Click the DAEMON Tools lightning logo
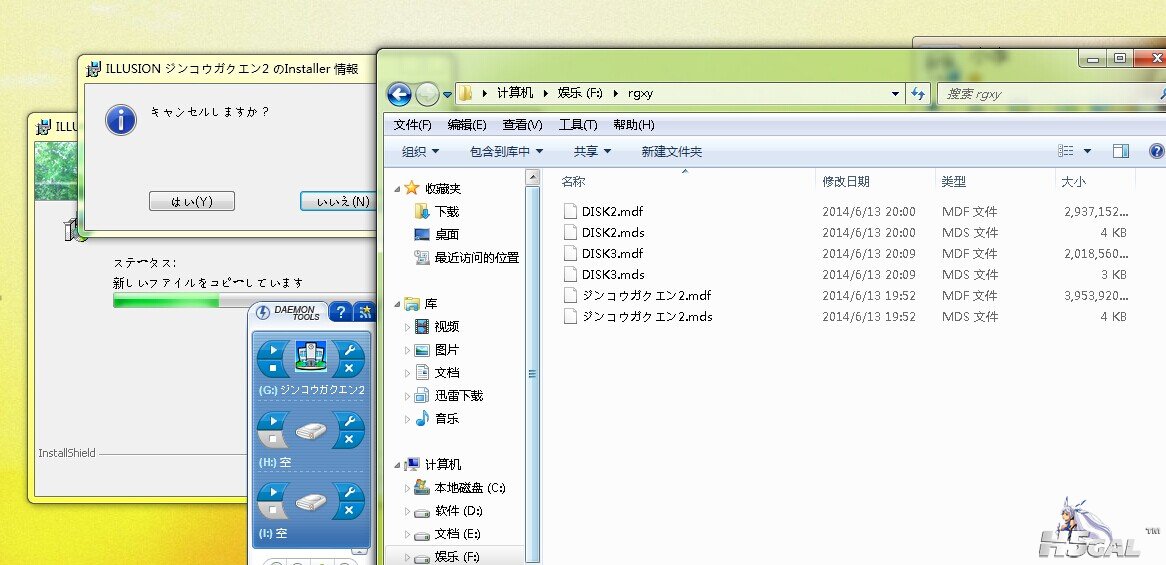 click(262, 312)
